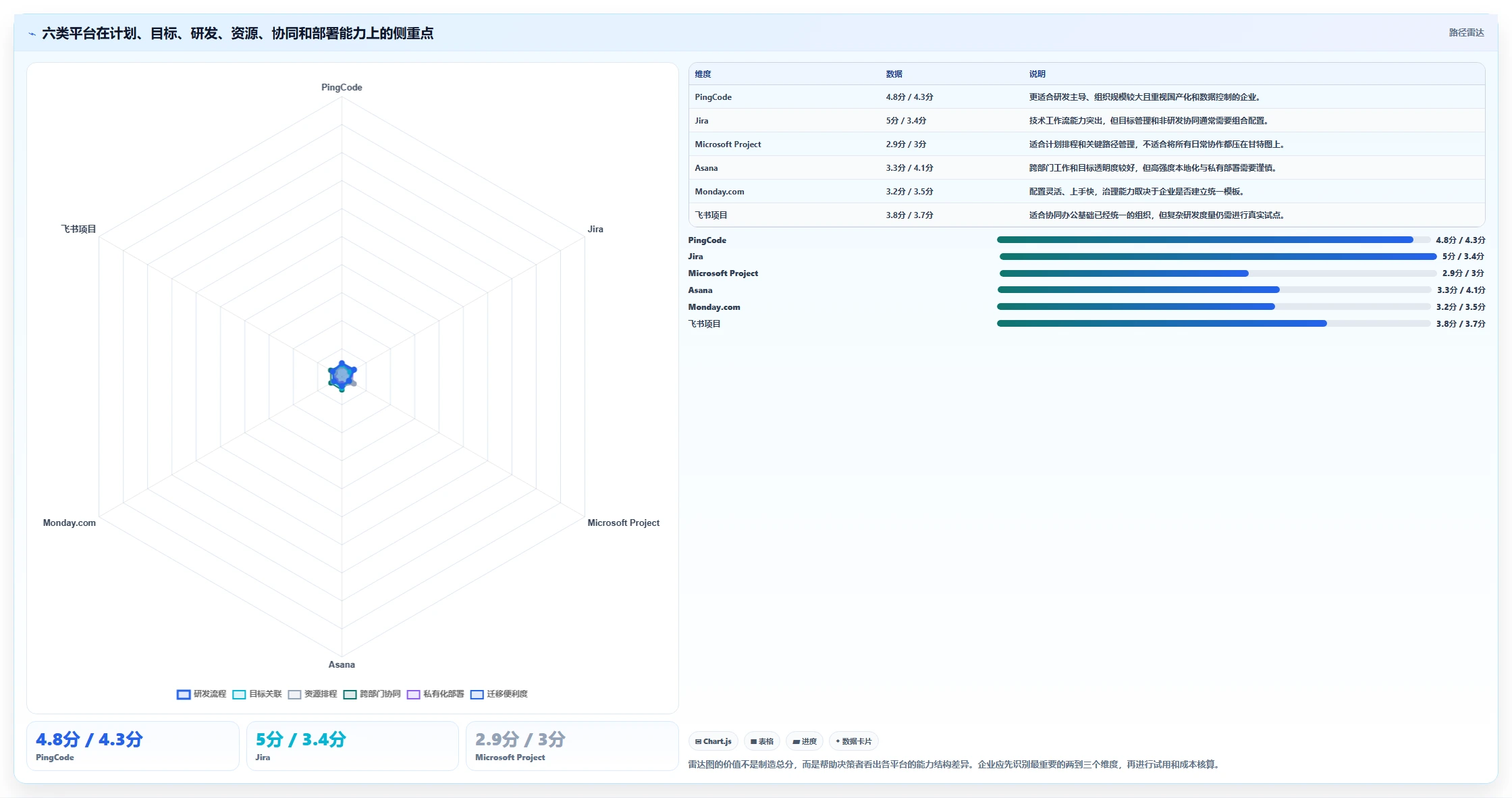Click Microsoft Project description about 关键路径管理
Viewport: 1512px width, 798px height.
point(1158,144)
